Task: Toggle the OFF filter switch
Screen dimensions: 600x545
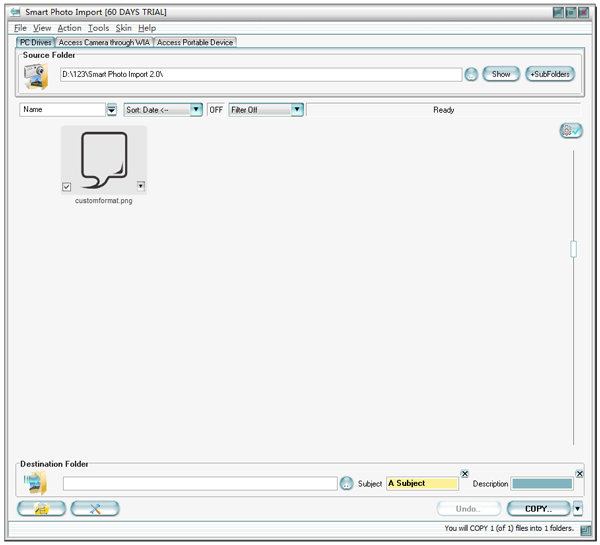Action: click(x=215, y=110)
